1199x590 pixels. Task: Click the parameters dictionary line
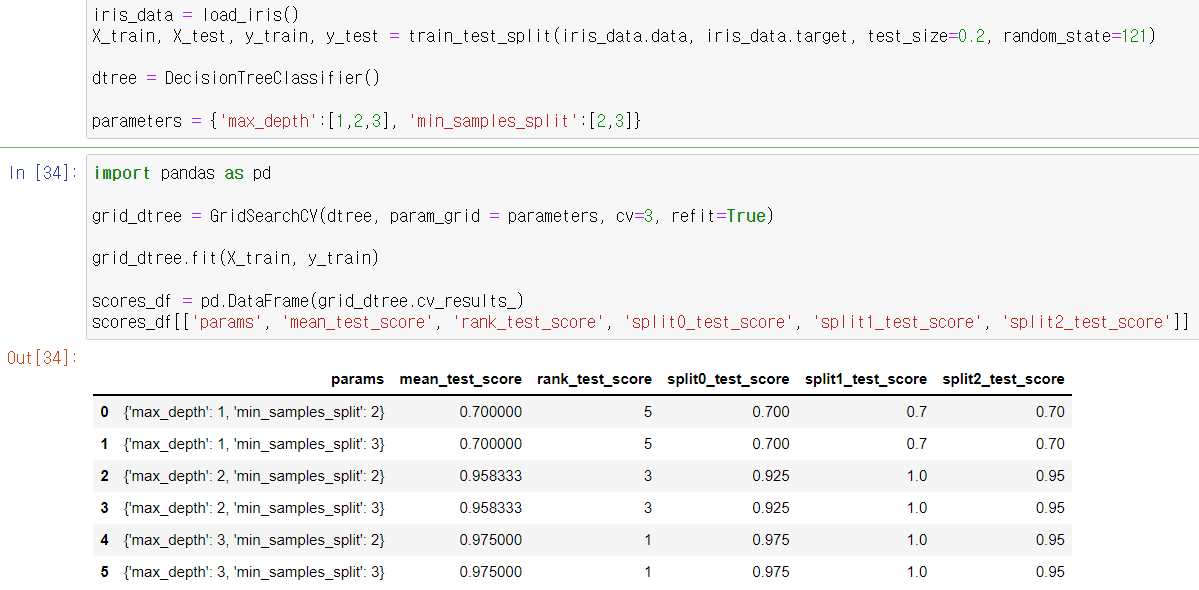366,121
